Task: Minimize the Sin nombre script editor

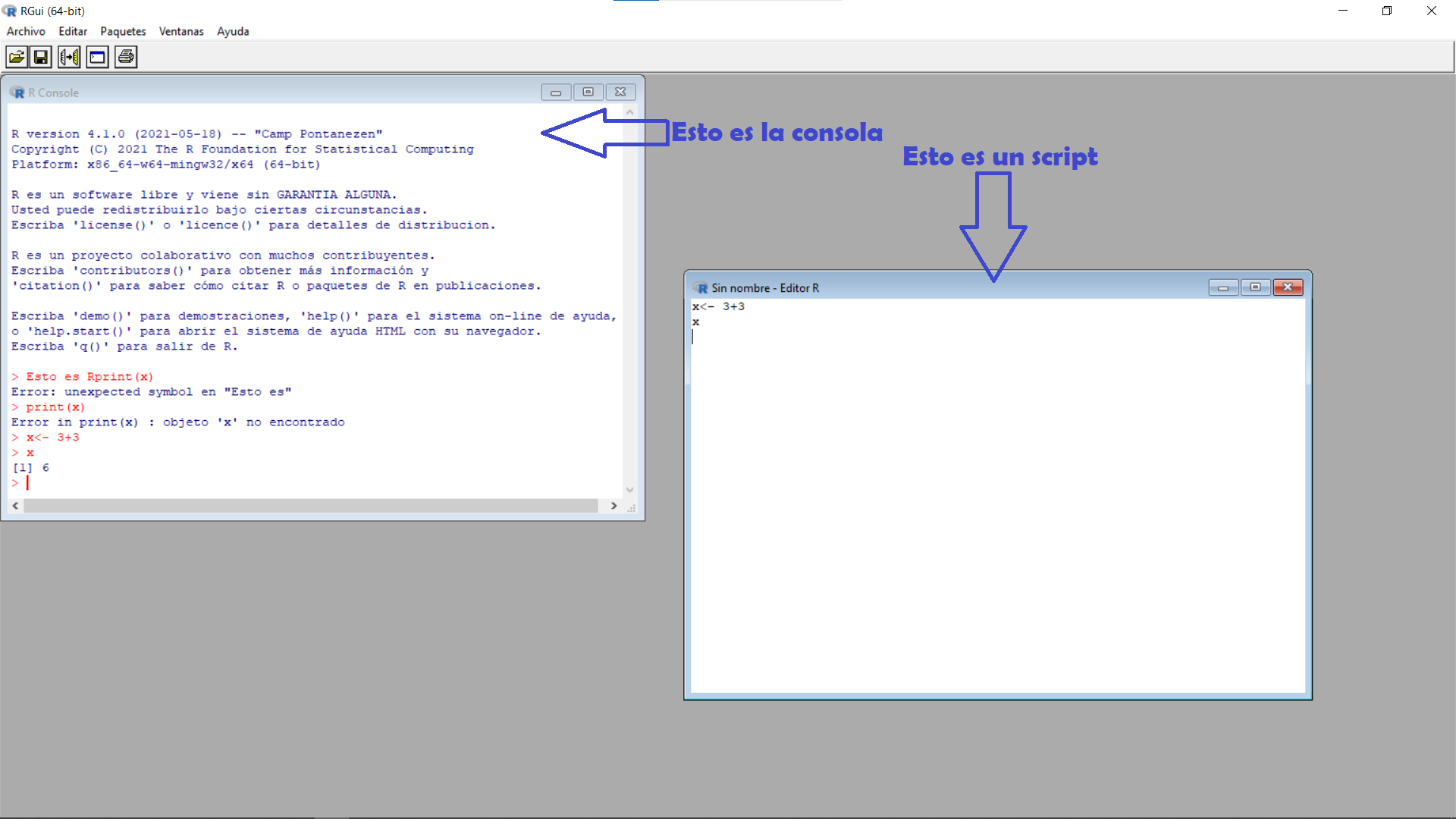Action: coord(1222,287)
